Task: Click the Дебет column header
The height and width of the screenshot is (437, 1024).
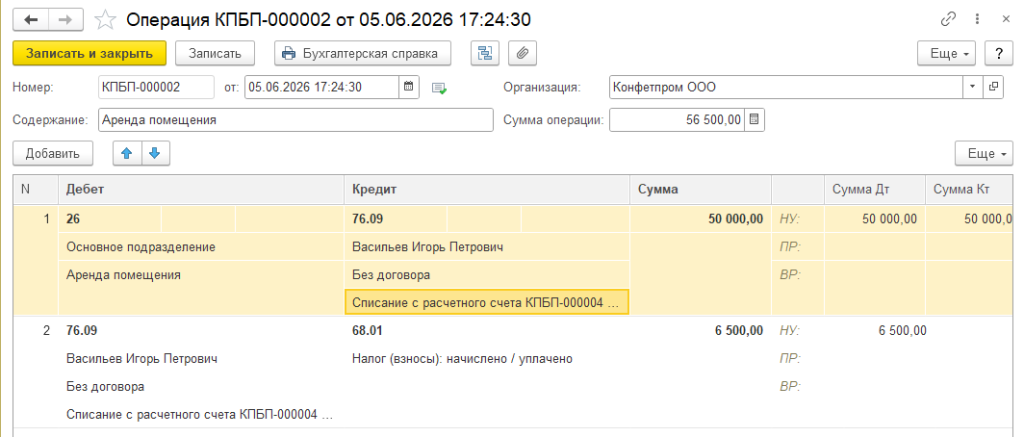Action: pyautogui.click(x=202, y=189)
